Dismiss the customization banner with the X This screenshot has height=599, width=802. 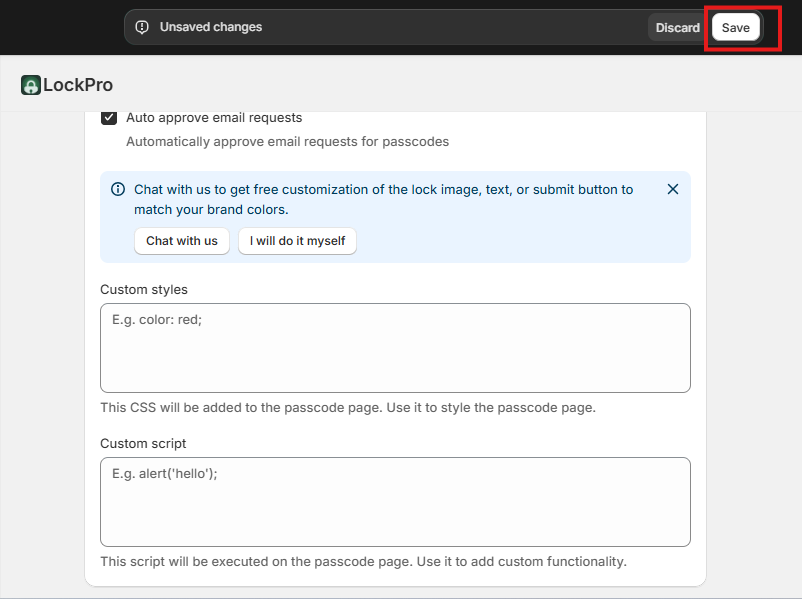[x=673, y=189]
